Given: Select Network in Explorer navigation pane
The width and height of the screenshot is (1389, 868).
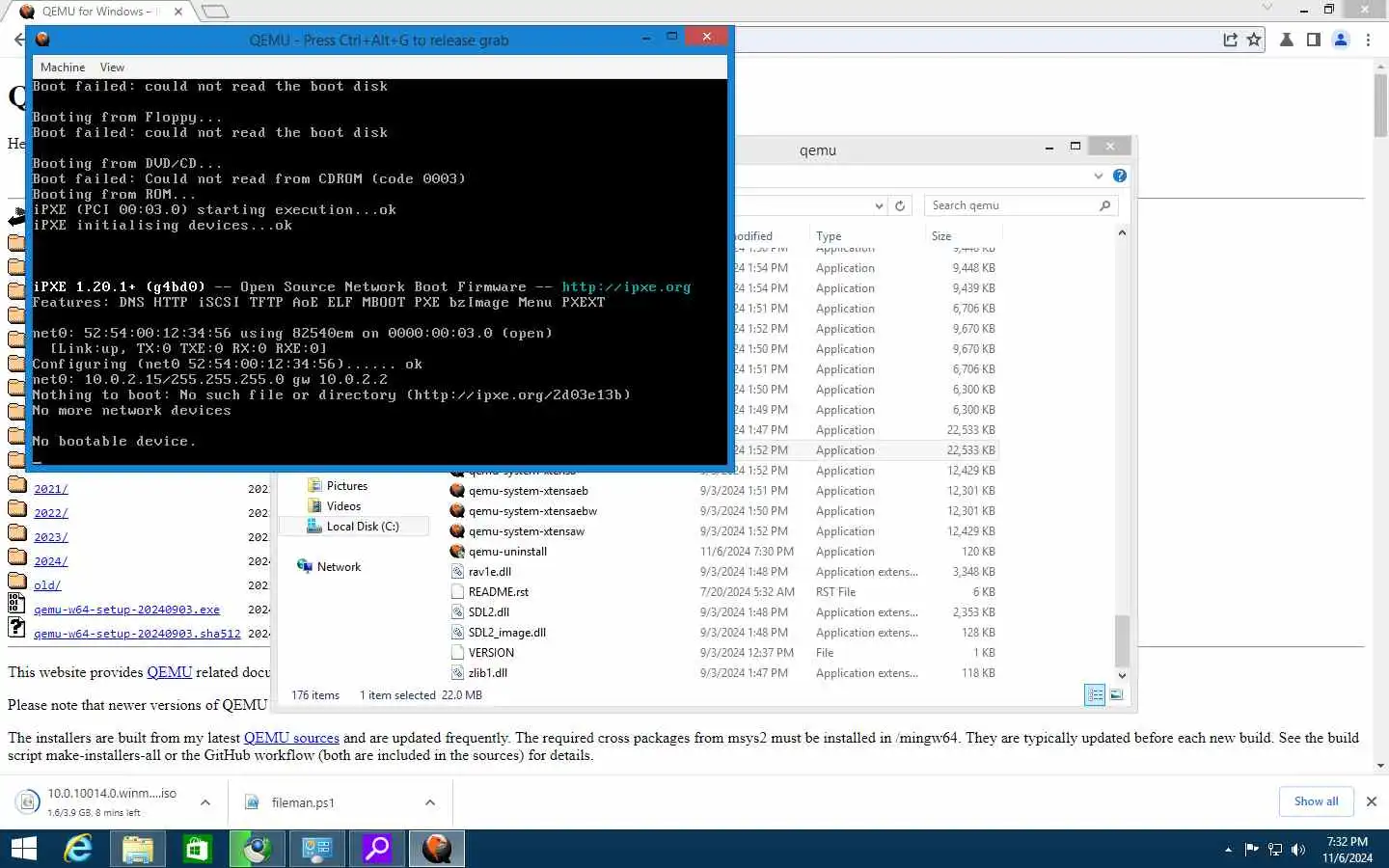Looking at the screenshot, I should (330, 567).
